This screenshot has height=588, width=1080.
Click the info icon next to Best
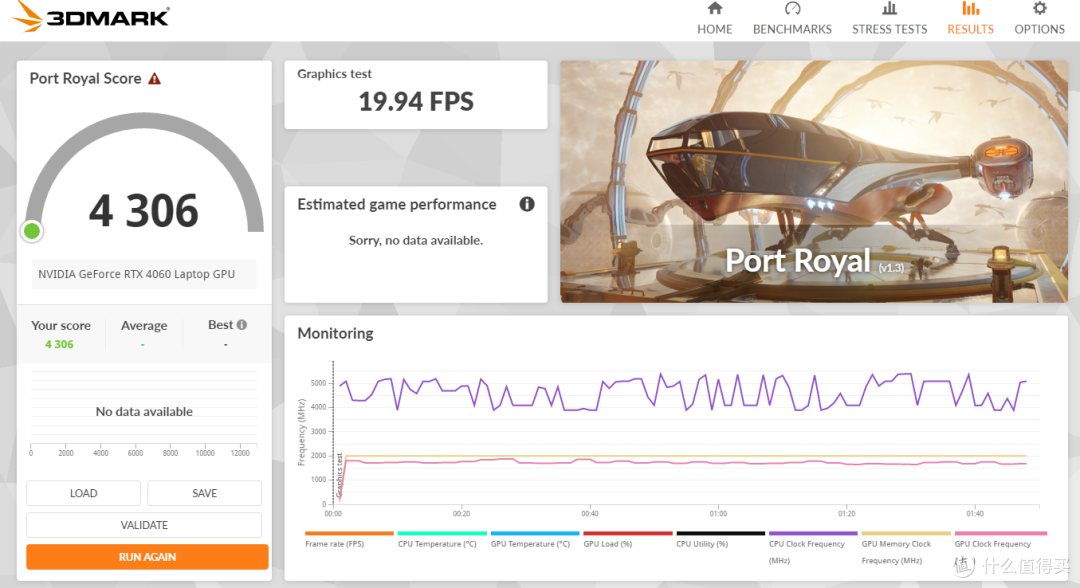pos(242,324)
